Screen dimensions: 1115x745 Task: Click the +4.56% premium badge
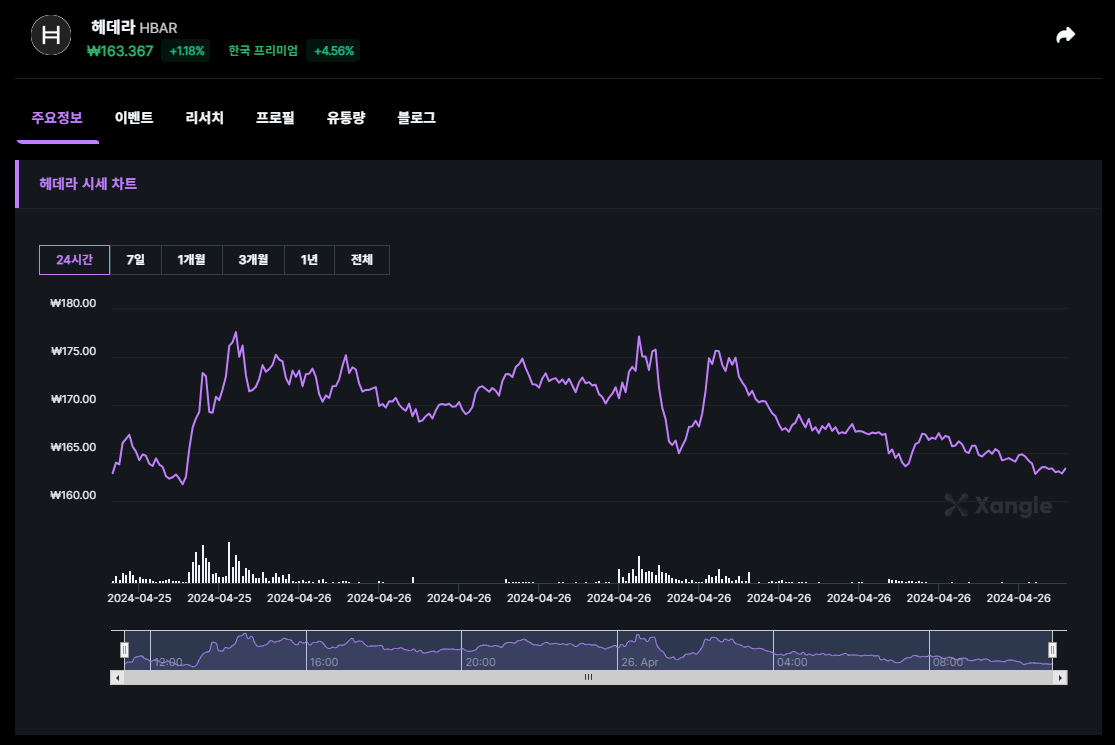334,51
